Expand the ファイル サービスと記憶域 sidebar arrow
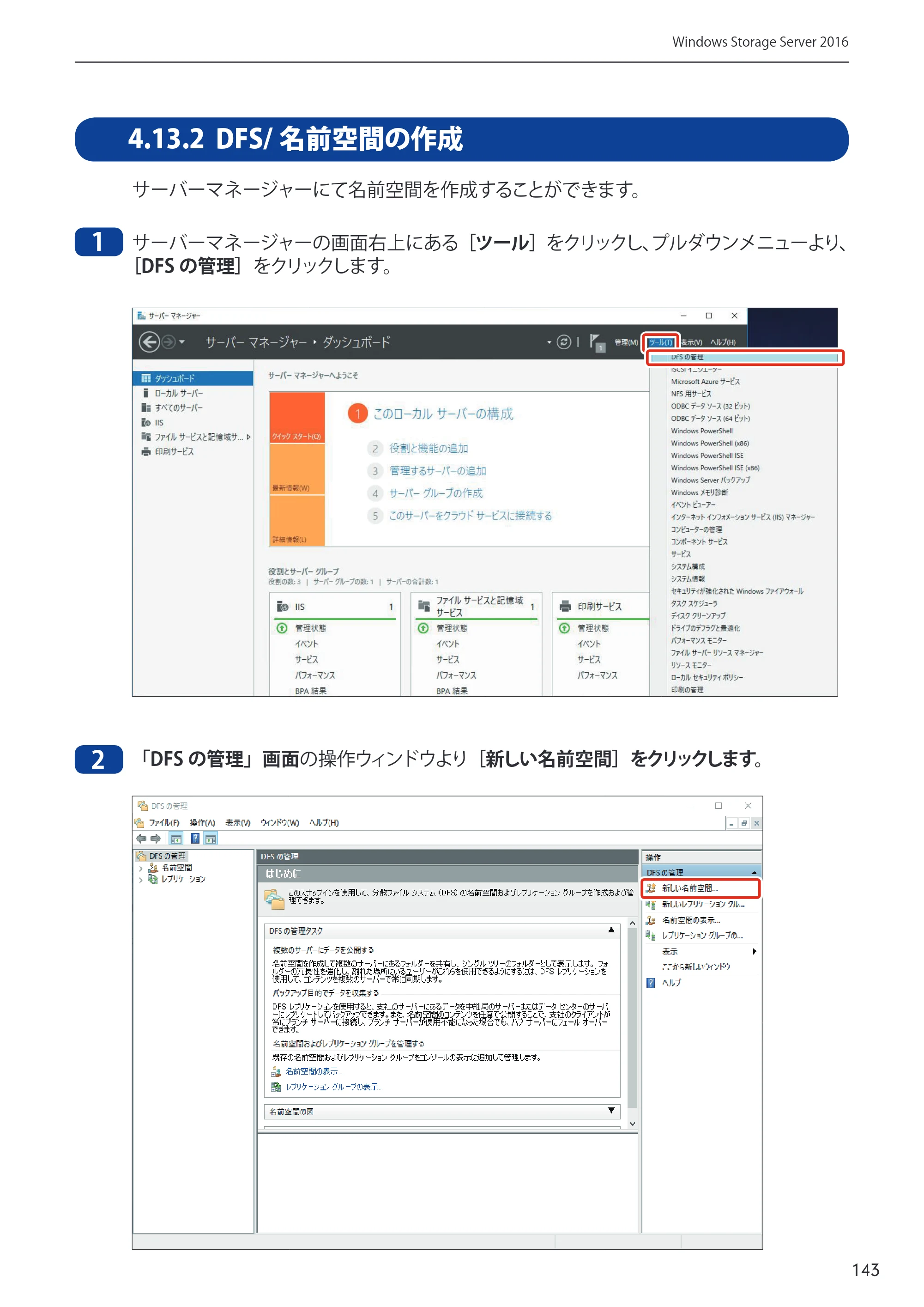 click(x=248, y=437)
